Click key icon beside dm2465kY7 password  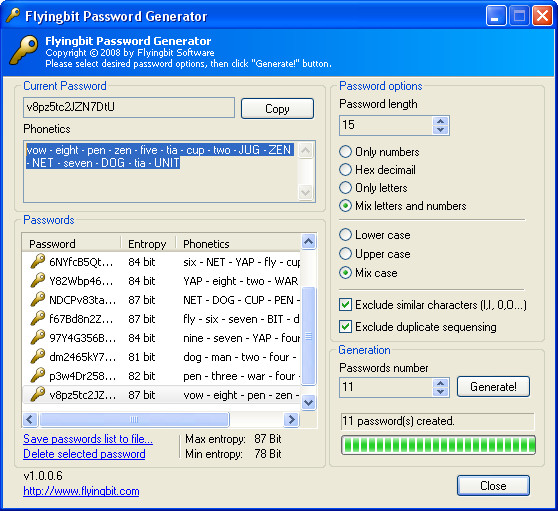tap(37, 357)
